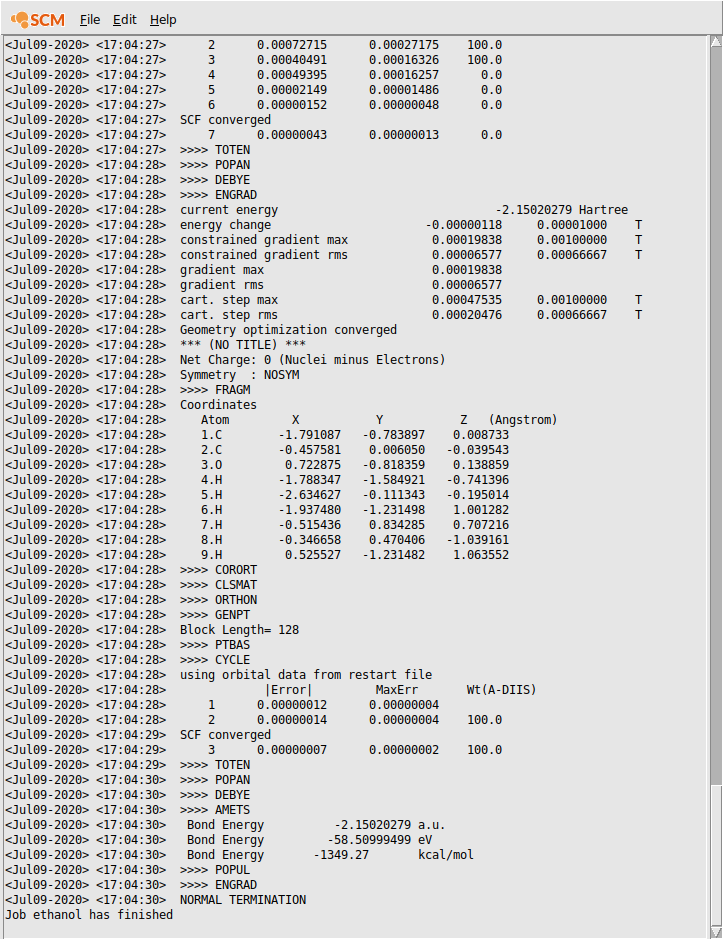723x939 pixels.
Task: Click the '1.C' atom coordinates row
Action: click(x=380, y=435)
